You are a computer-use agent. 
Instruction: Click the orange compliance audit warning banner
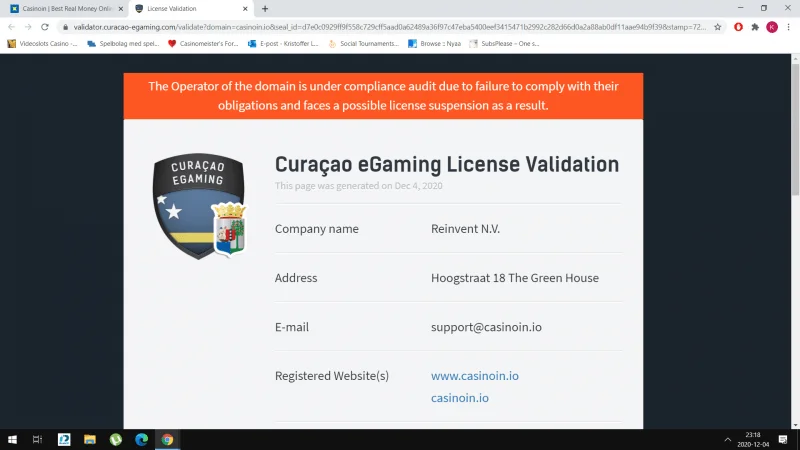tap(383, 96)
